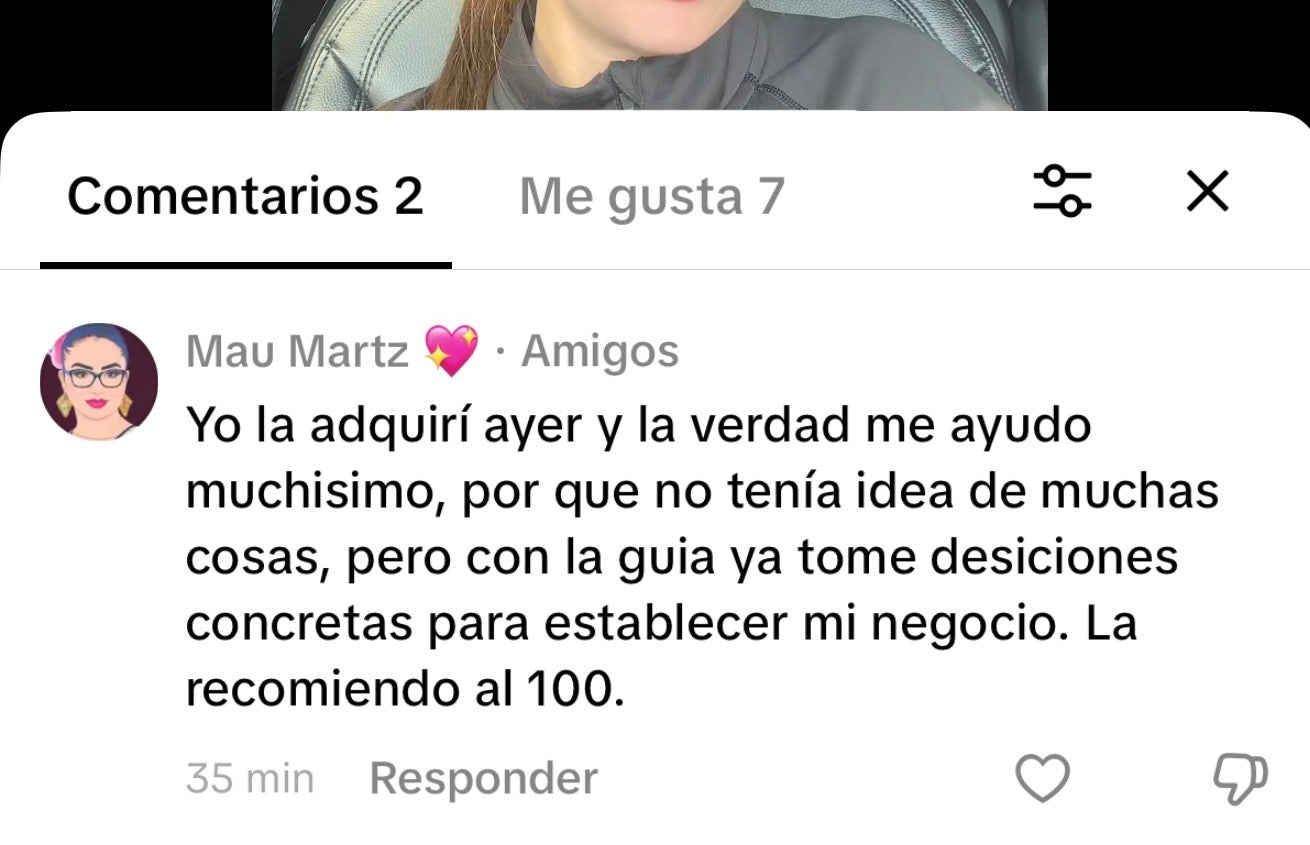Image resolution: width=1310 pixels, height=845 pixels.
Task: Switch to the Me gusta 7 tab
Action: pos(652,196)
